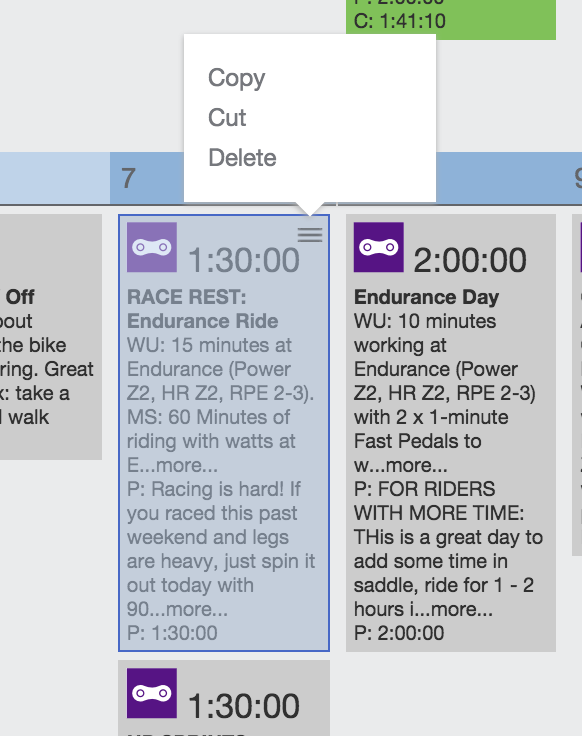582x736 pixels.
Task: Click the bike icon on Race Rest workout
Action: point(152,247)
